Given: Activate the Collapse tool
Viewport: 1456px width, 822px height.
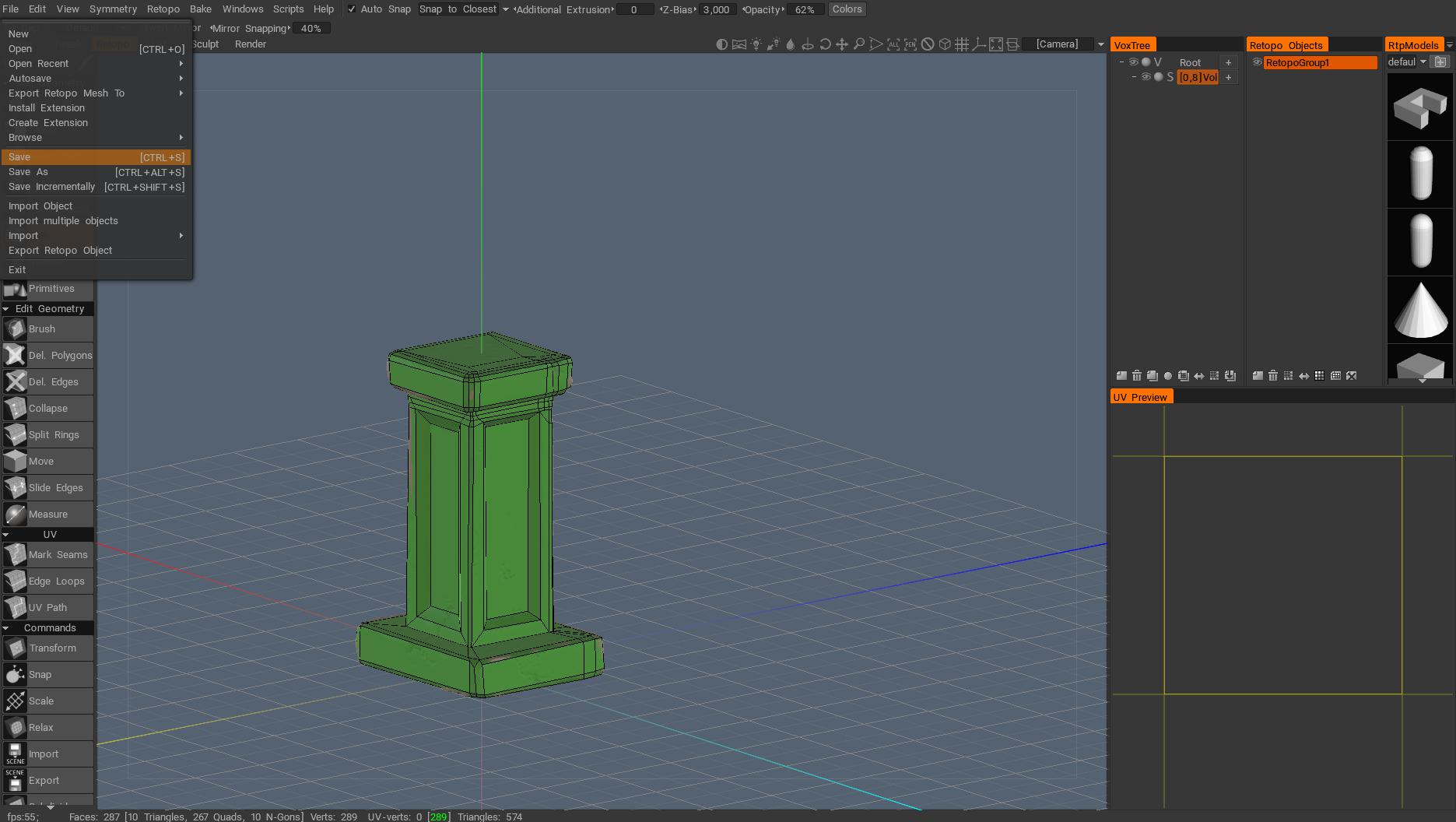Looking at the screenshot, I should click(47, 408).
